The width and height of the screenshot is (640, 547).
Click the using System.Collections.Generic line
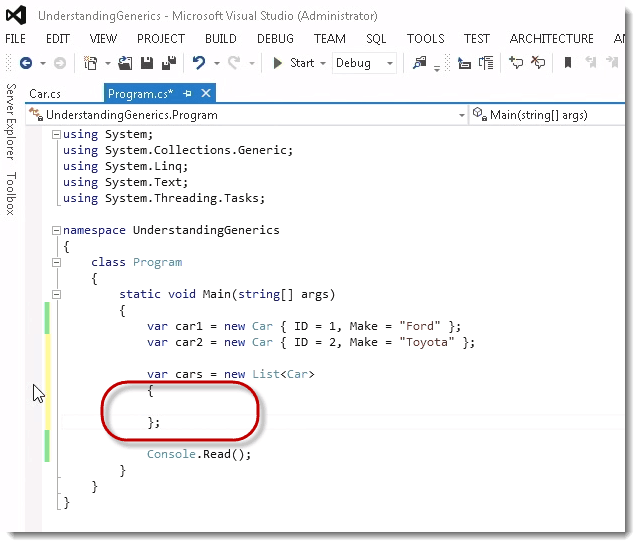tap(178, 150)
